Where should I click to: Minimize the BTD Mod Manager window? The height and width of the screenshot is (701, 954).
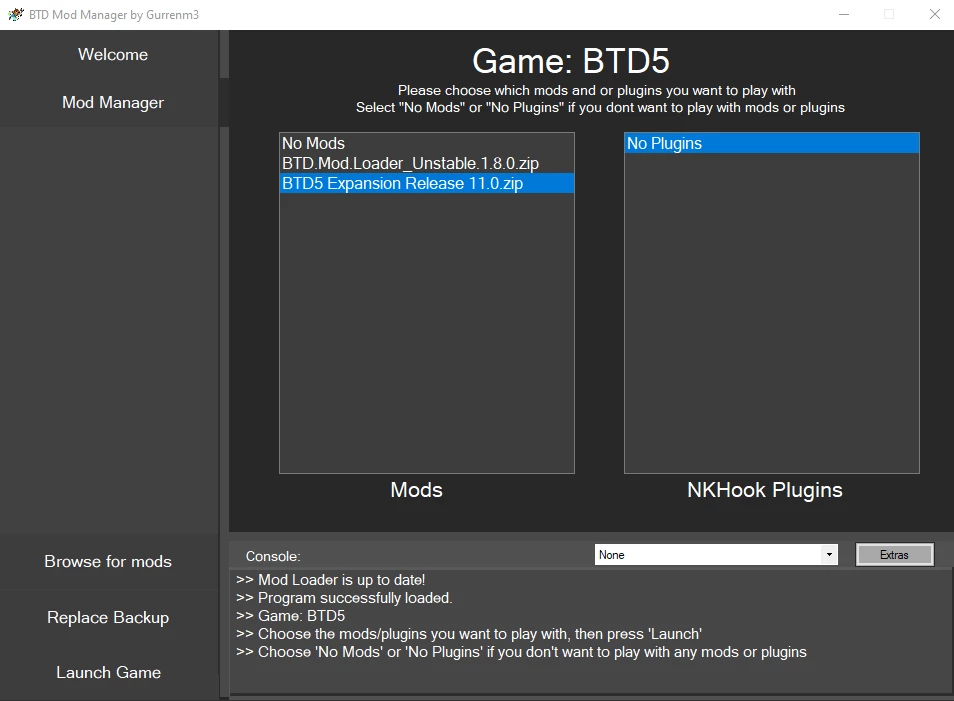click(844, 15)
